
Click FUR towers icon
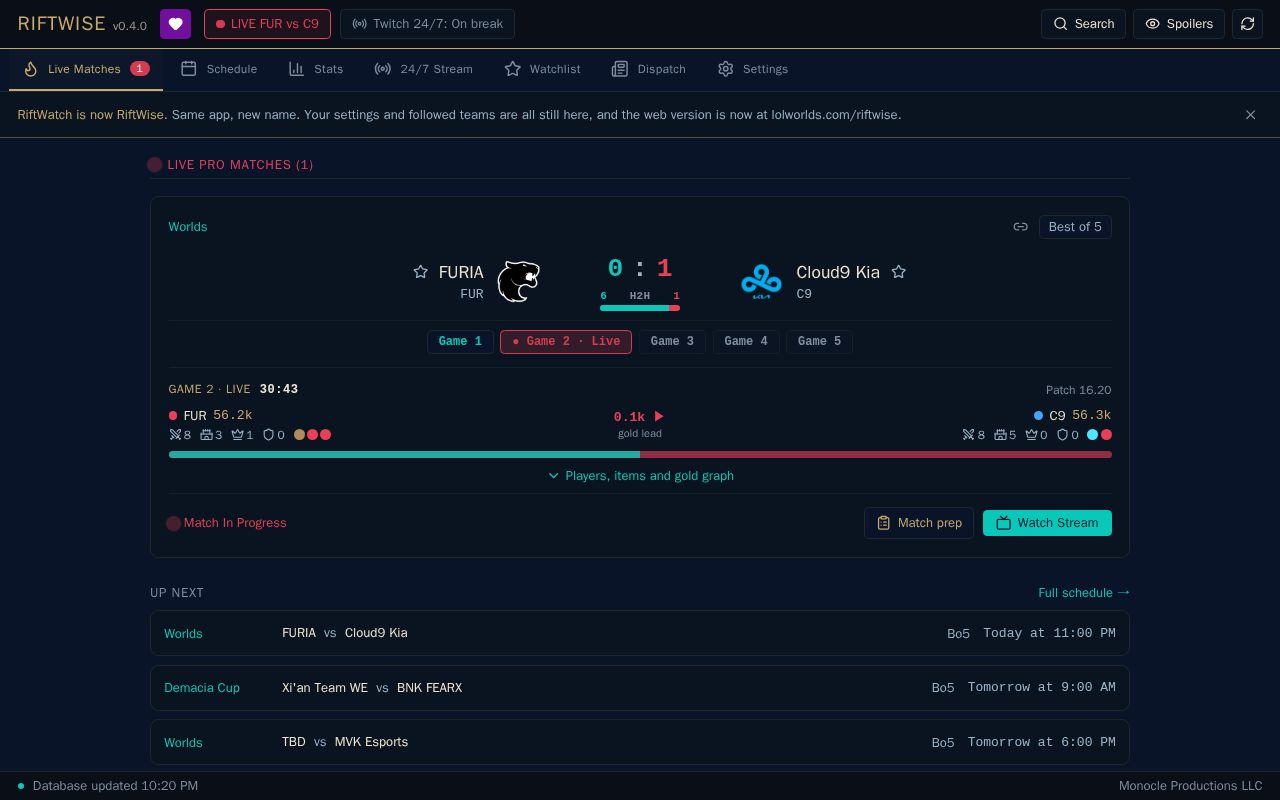point(206,435)
